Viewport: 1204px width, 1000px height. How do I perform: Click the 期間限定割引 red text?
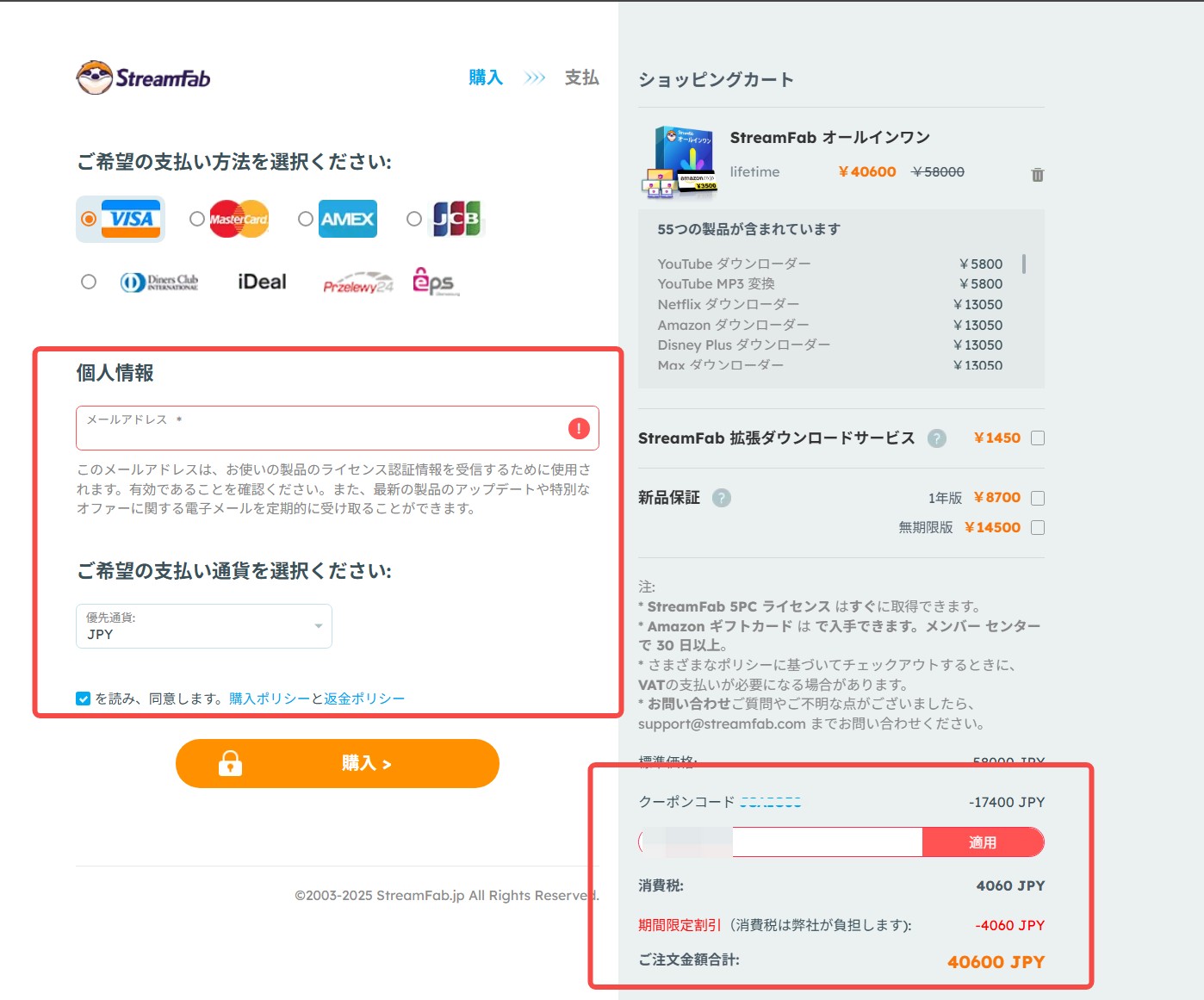click(x=680, y=925)
